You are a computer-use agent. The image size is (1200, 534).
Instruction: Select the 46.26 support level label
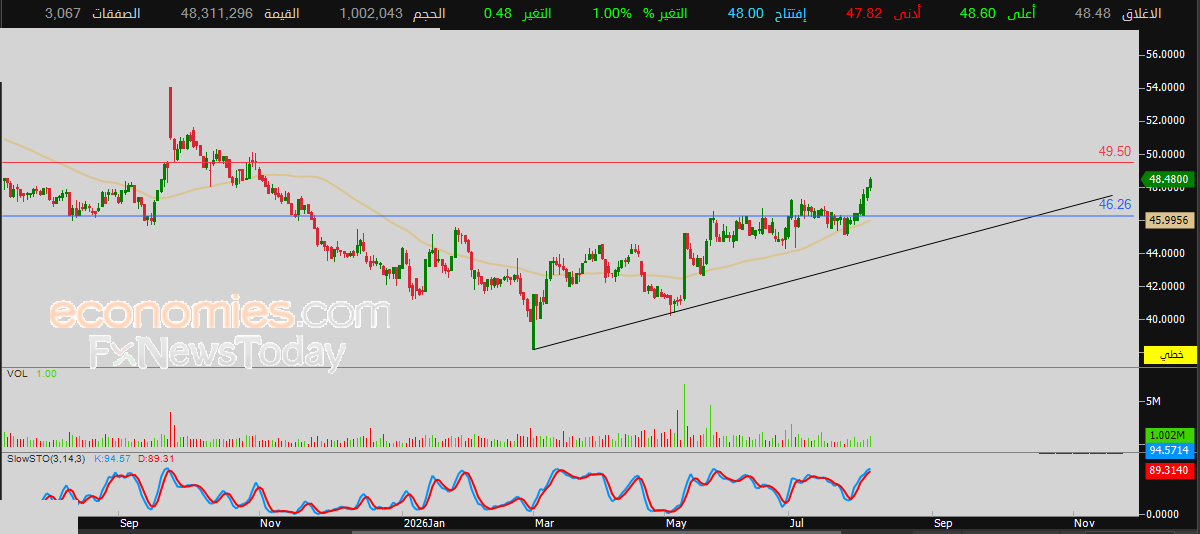[x=1115, y=203]
